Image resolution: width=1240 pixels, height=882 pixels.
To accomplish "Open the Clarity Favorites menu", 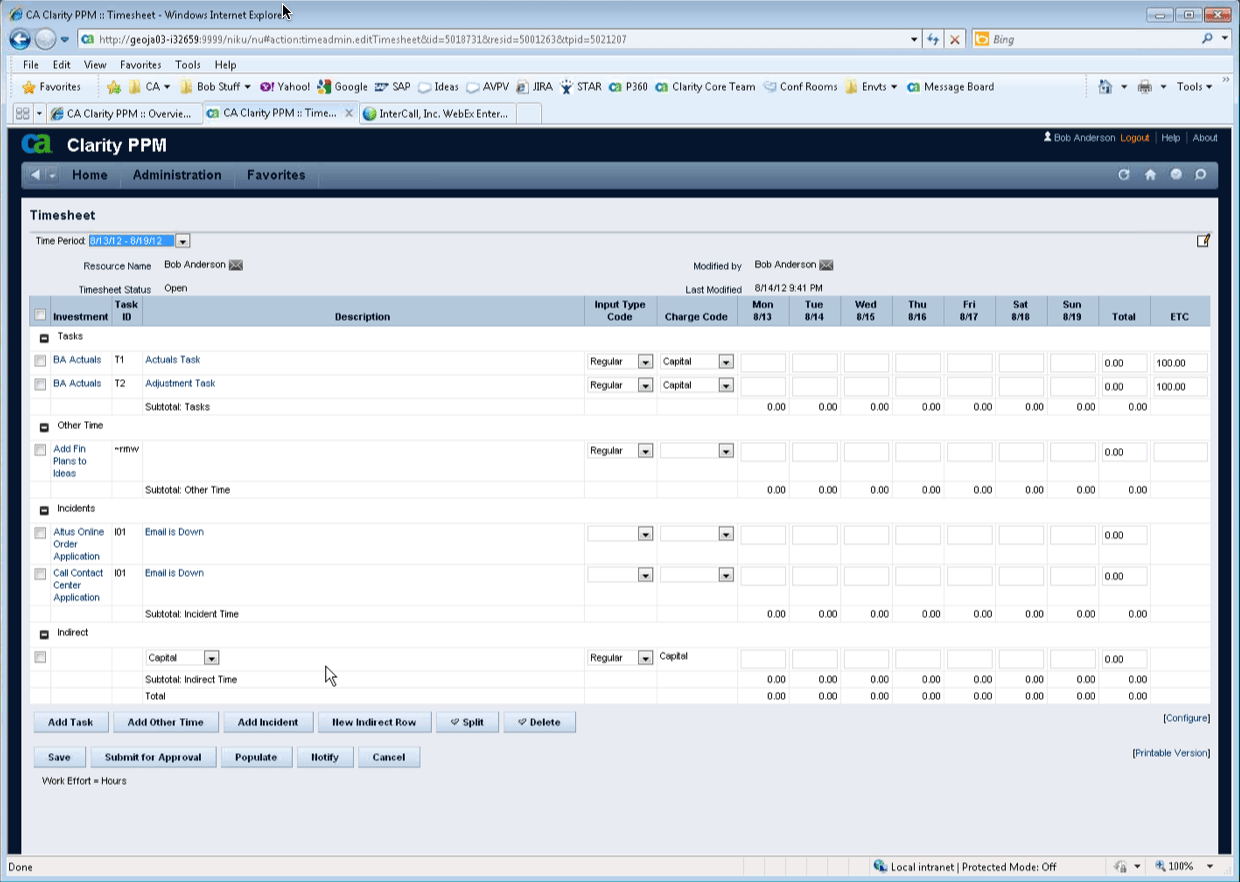I will pyautogui.click(x=276, y=175).
